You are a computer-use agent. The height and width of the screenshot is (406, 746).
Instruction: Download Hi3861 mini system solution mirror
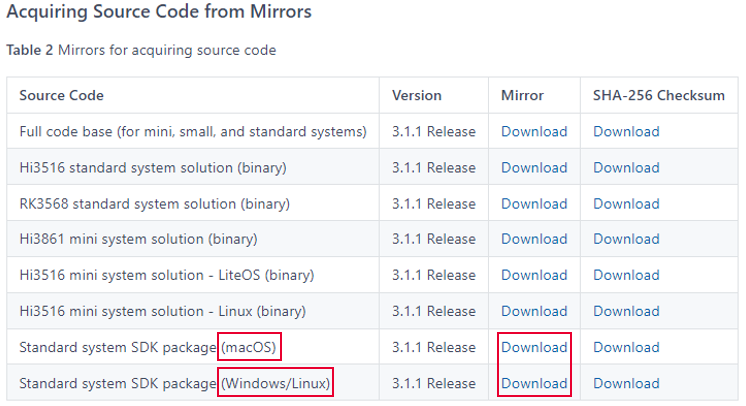534,239
